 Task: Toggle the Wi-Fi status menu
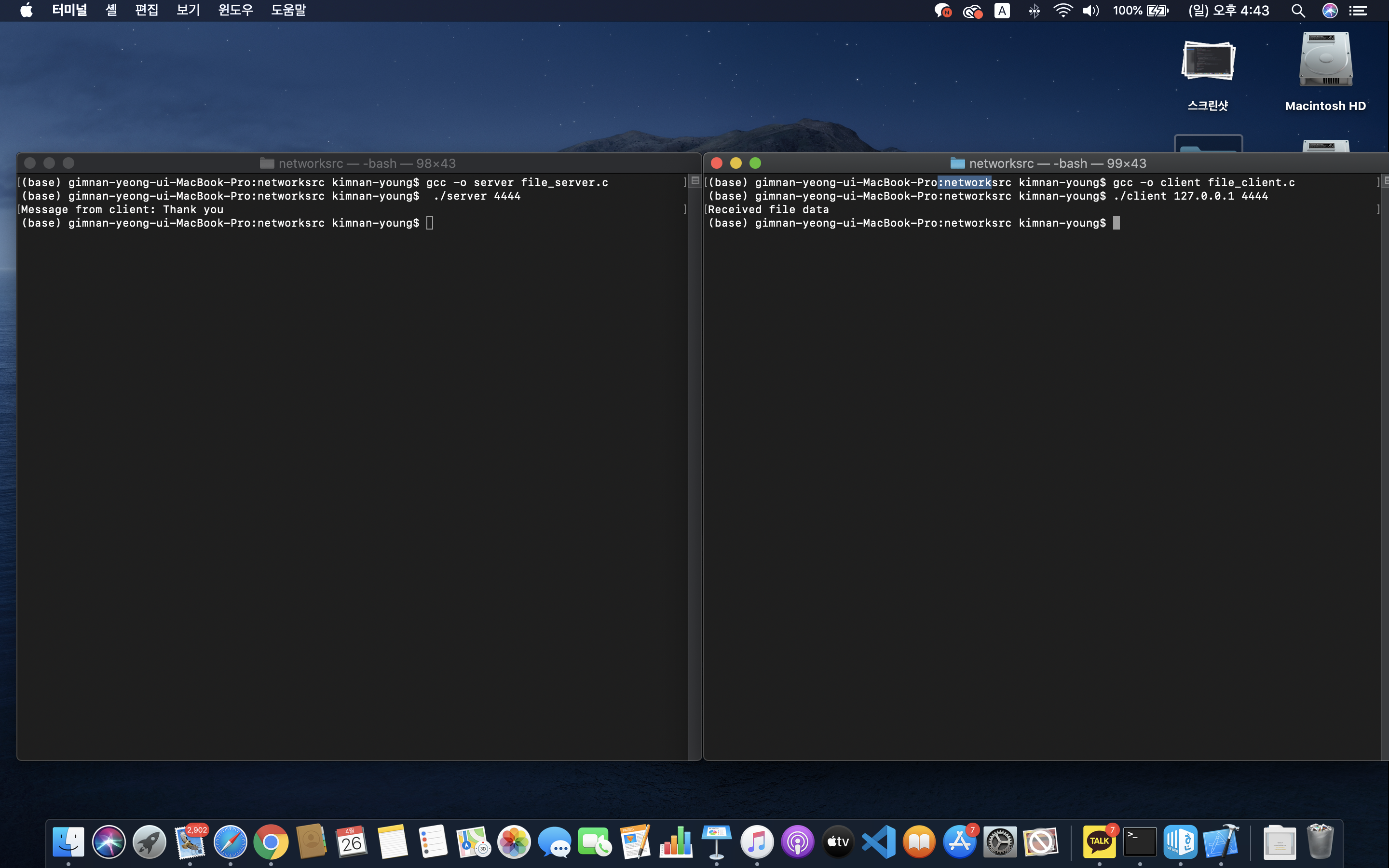click(x=1062, y=10)
